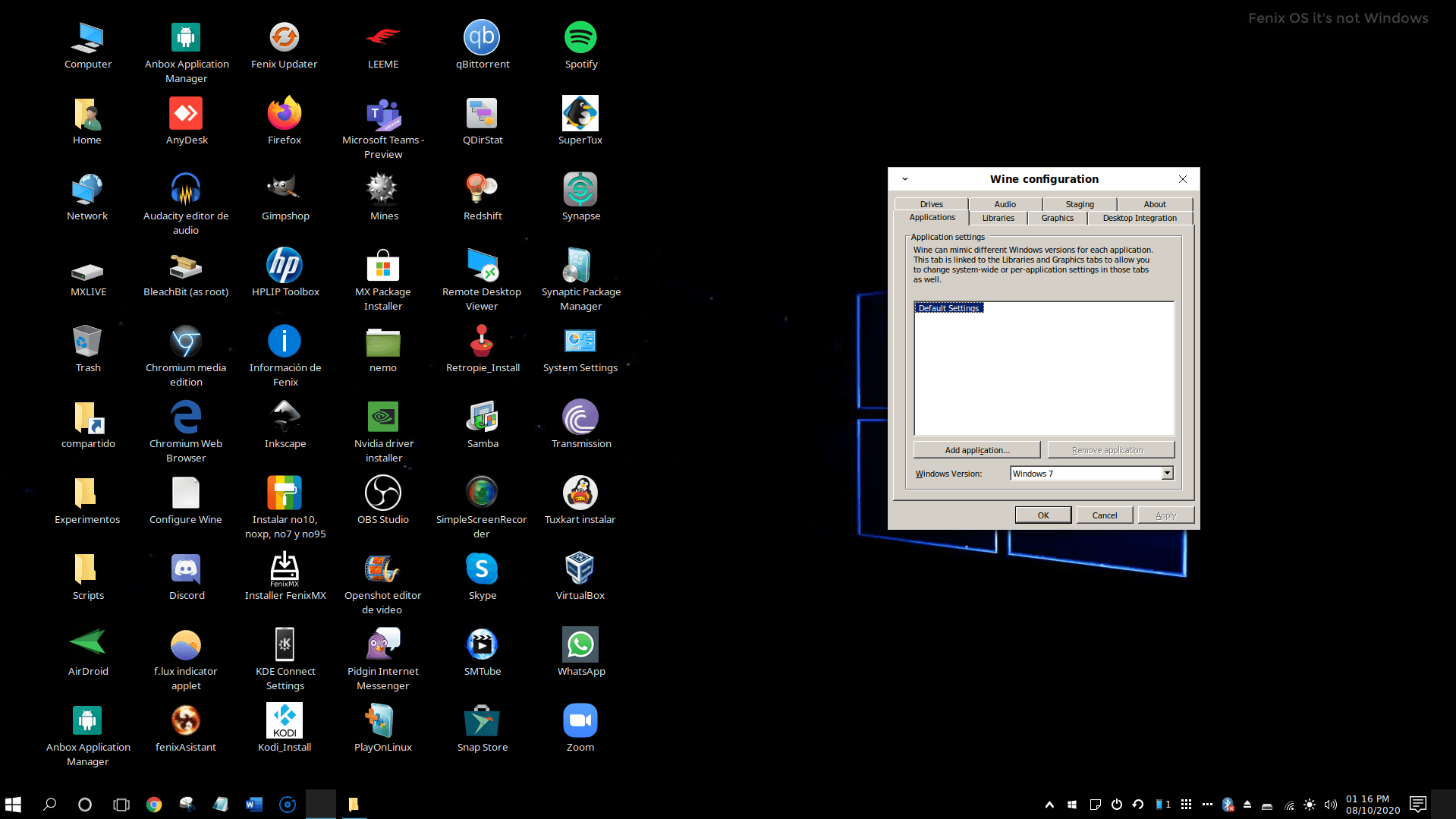
Task: Open Chrome from the taskbar
Action: 154,805
